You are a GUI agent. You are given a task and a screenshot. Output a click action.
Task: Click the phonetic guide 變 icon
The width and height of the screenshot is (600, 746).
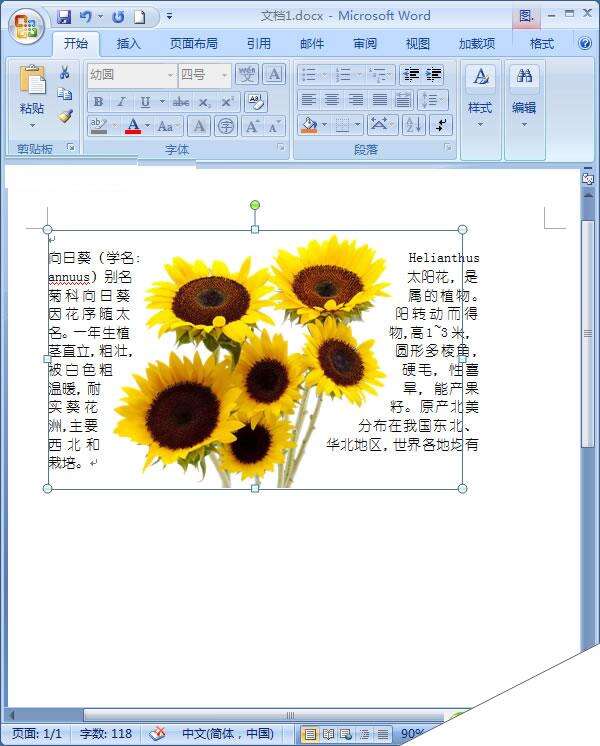point(247,75)
